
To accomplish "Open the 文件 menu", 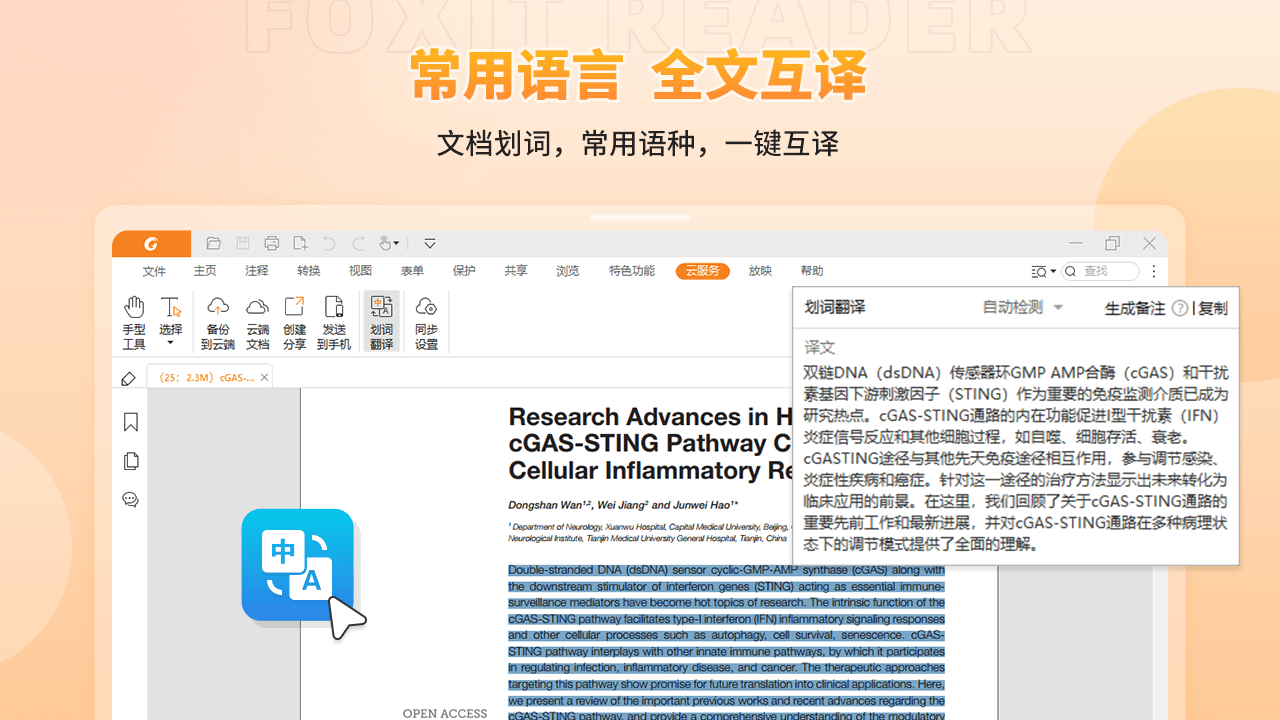I will [x=154, y=271].
